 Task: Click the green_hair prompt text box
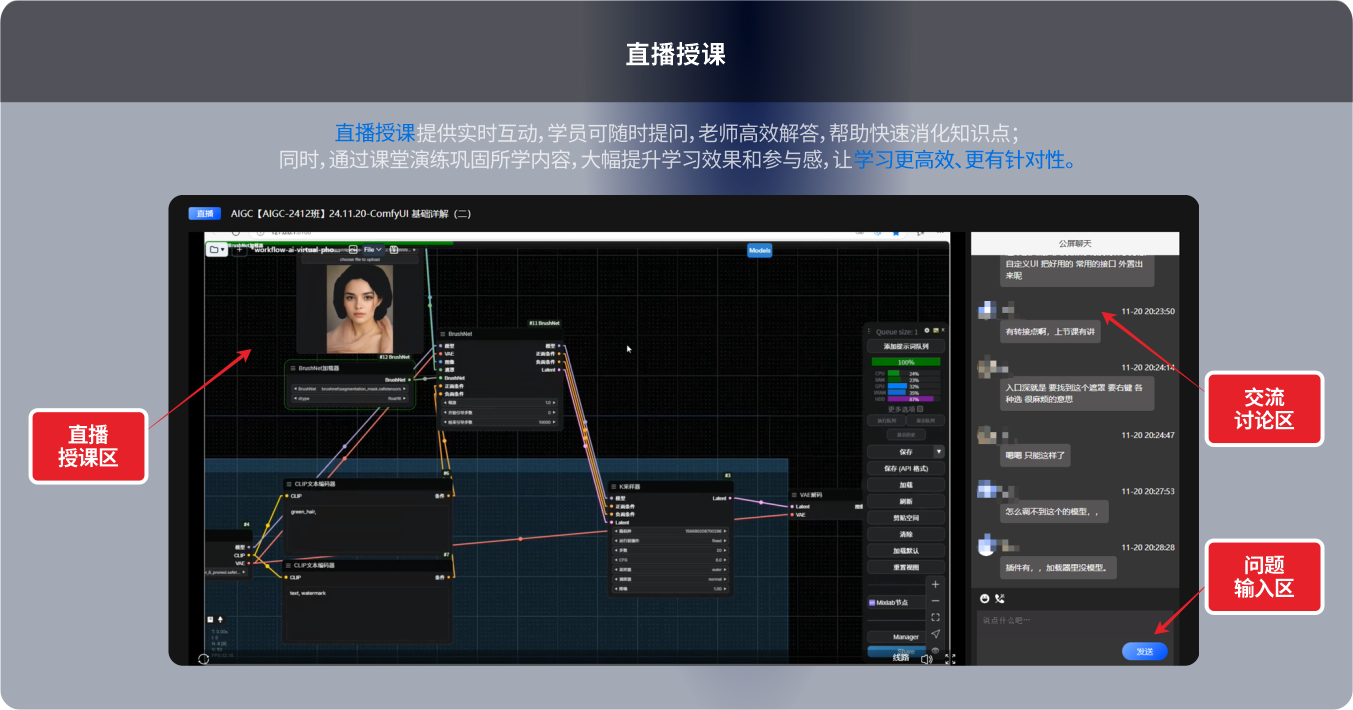[x=368, y=528]
